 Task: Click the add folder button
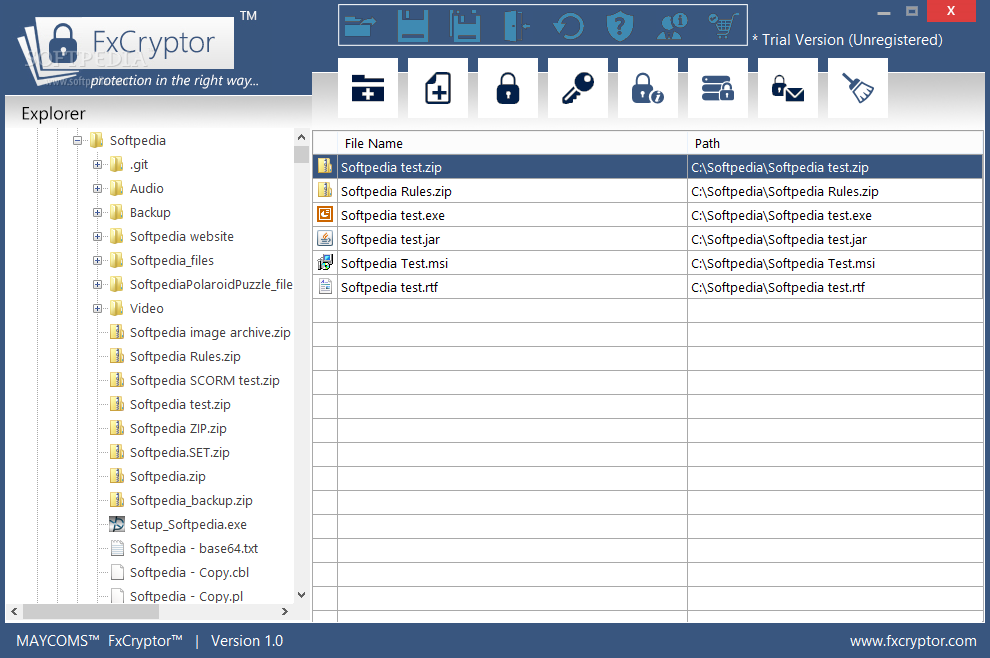click(367, 88)
